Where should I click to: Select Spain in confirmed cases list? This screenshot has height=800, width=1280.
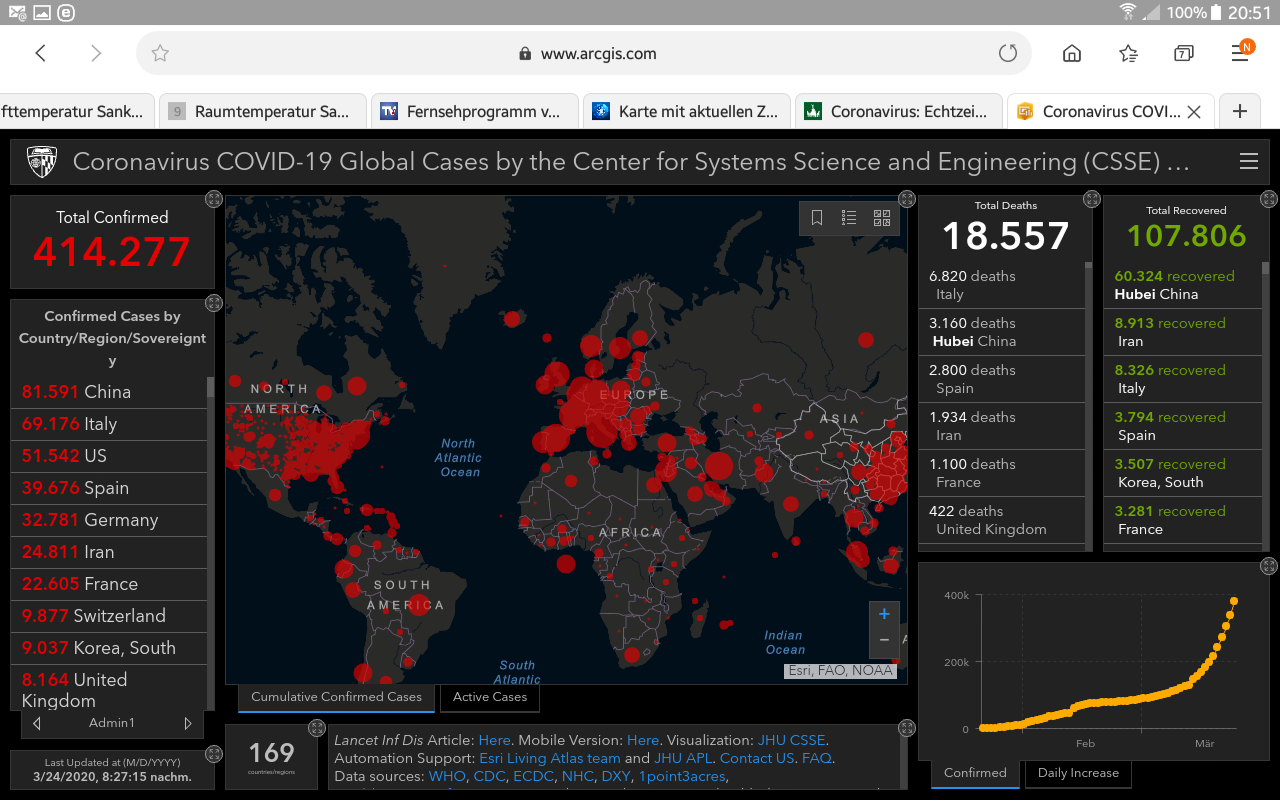click(109, 488)
